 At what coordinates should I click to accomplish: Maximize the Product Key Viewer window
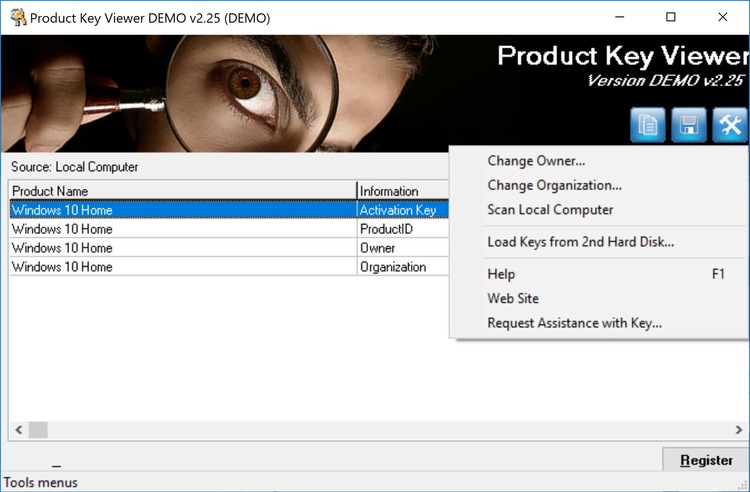671,17
